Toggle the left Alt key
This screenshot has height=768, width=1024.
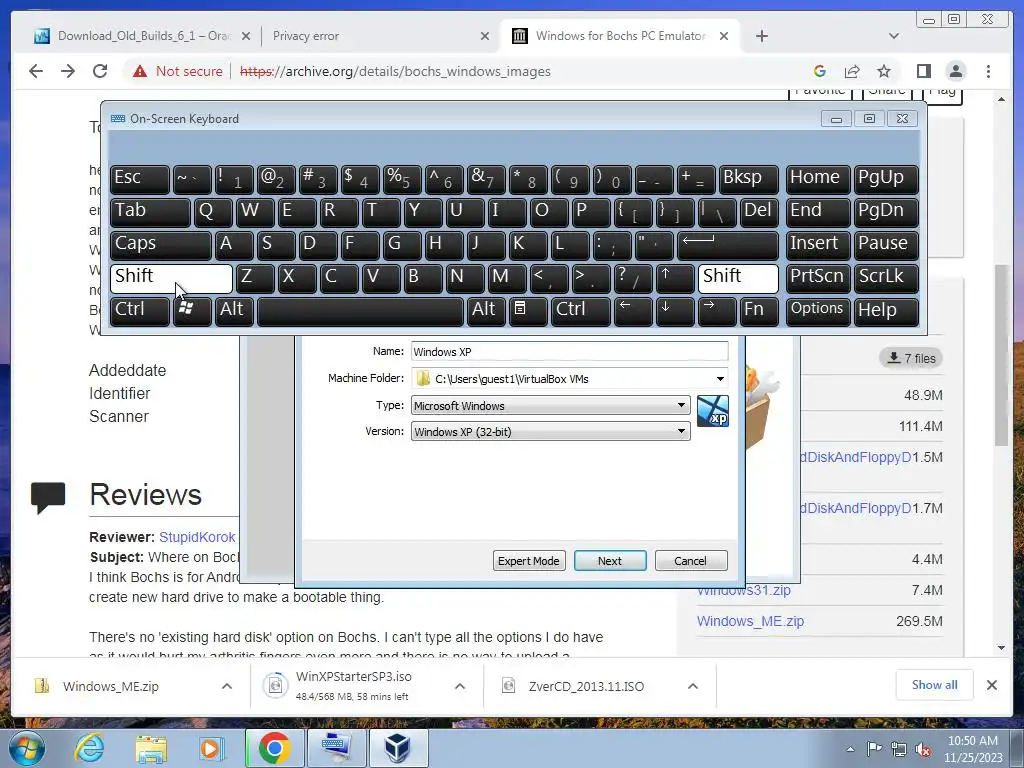[x=234, y=310]
